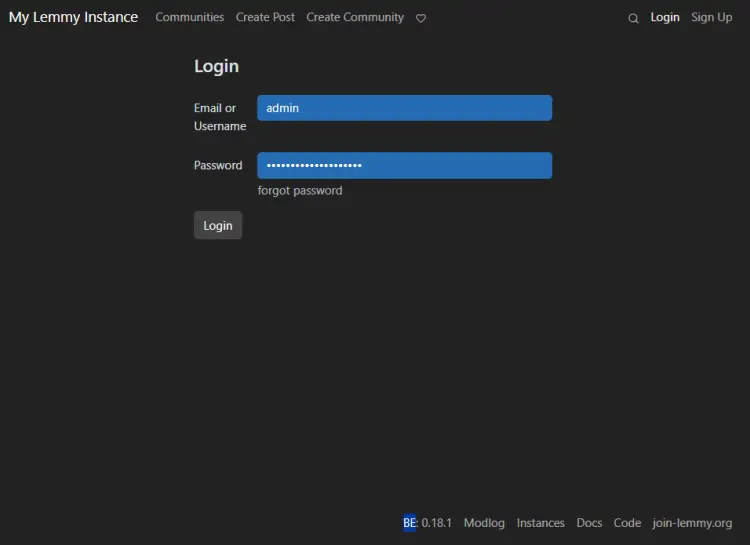Open search via magnifier icon
The height and width of the screenshot is (545, 750).
[633, 18]
